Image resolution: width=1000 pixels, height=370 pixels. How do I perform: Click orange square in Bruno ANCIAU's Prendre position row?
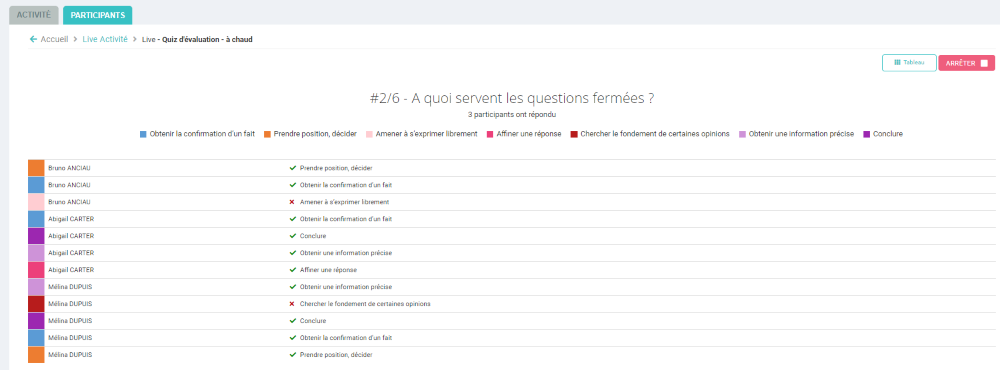click(x=36, y=168)
